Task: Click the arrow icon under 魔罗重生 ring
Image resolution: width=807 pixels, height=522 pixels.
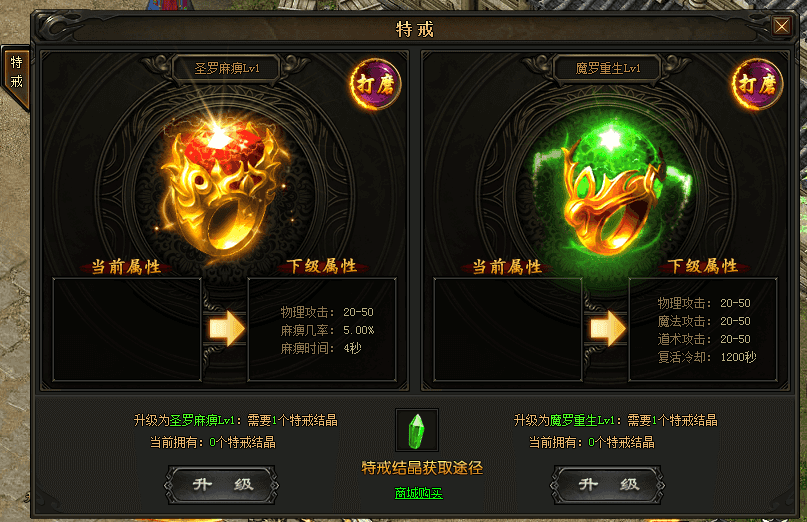Action: click(608, 328)
